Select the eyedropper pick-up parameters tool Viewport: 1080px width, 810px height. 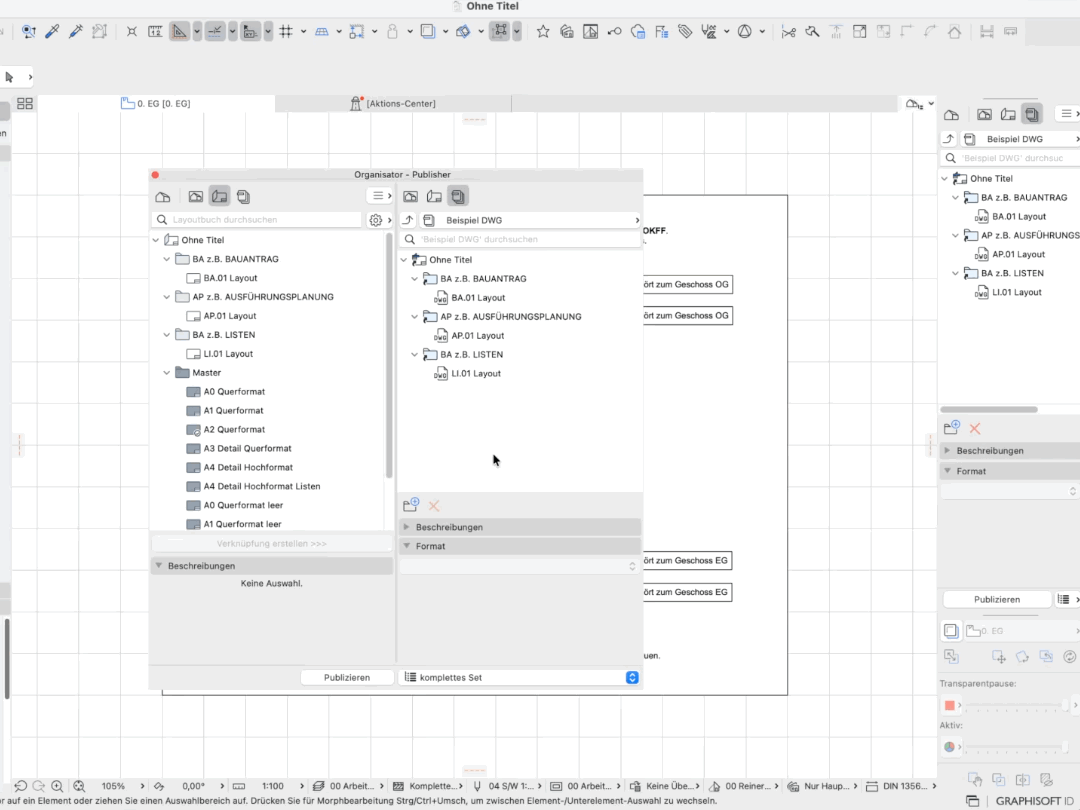52,31
